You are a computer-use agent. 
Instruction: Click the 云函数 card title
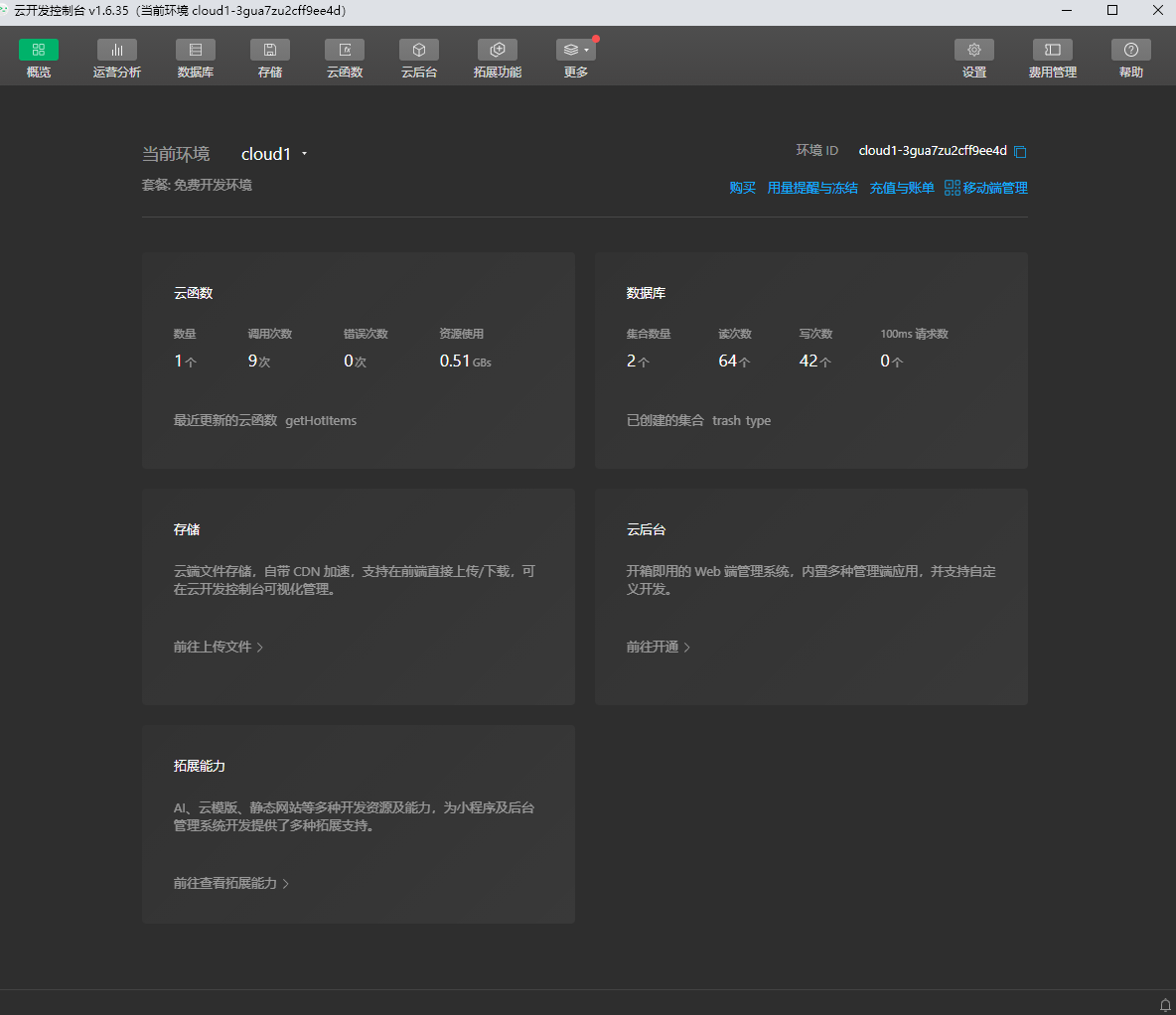[x=194, y=293]
